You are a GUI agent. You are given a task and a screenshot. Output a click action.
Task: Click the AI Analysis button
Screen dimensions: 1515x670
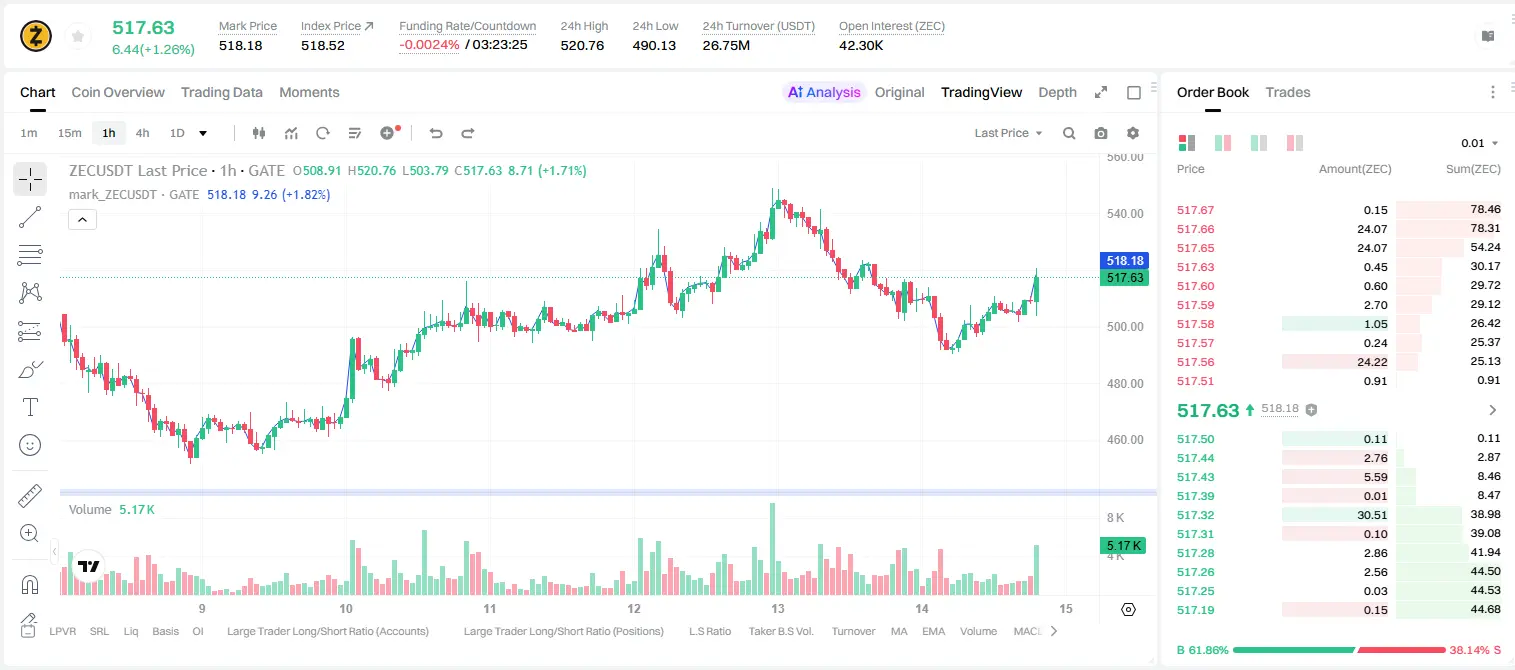click(x=824, y=92)
